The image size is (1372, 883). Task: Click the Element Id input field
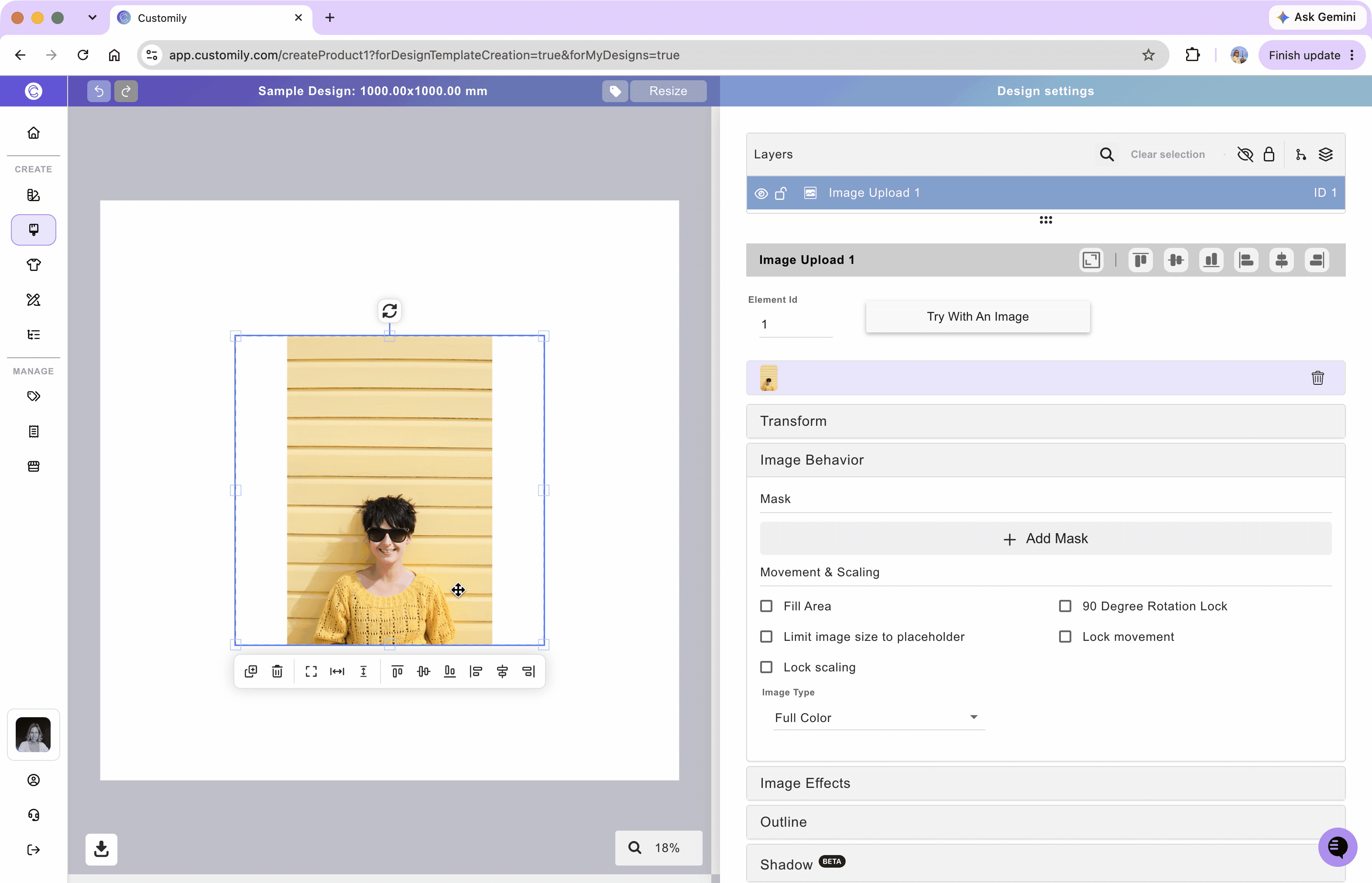pos(796,325)
